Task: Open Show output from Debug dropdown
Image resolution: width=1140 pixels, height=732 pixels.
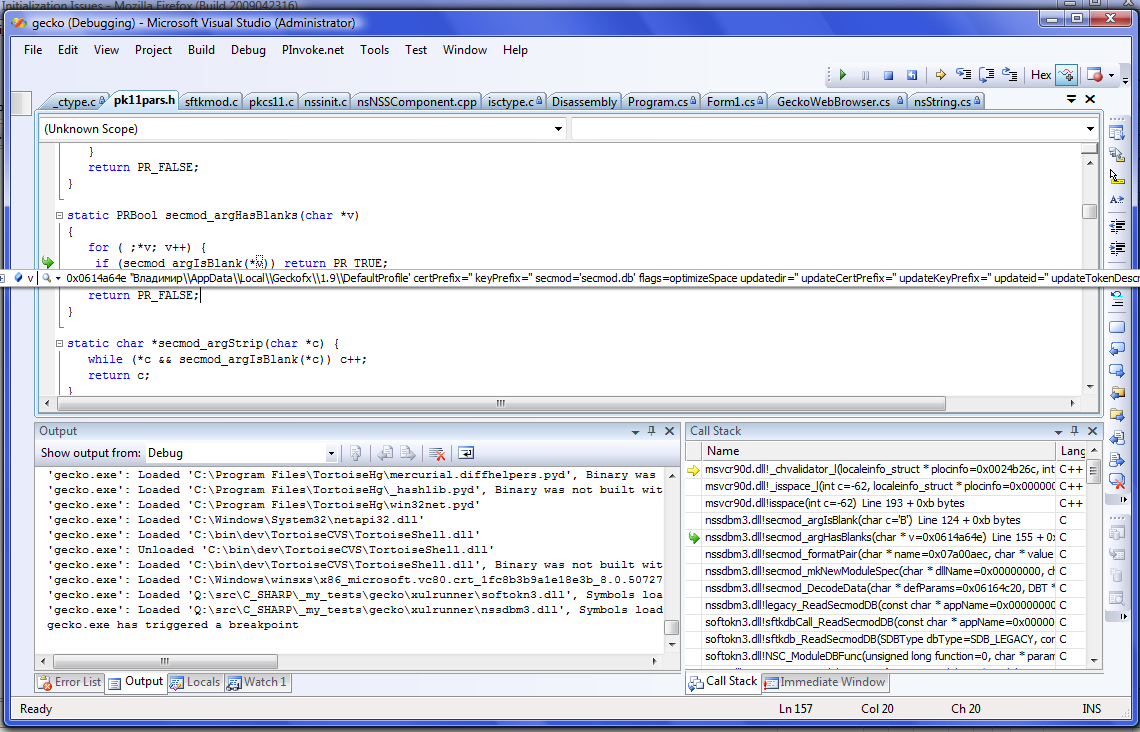Action: click(331, 454)
